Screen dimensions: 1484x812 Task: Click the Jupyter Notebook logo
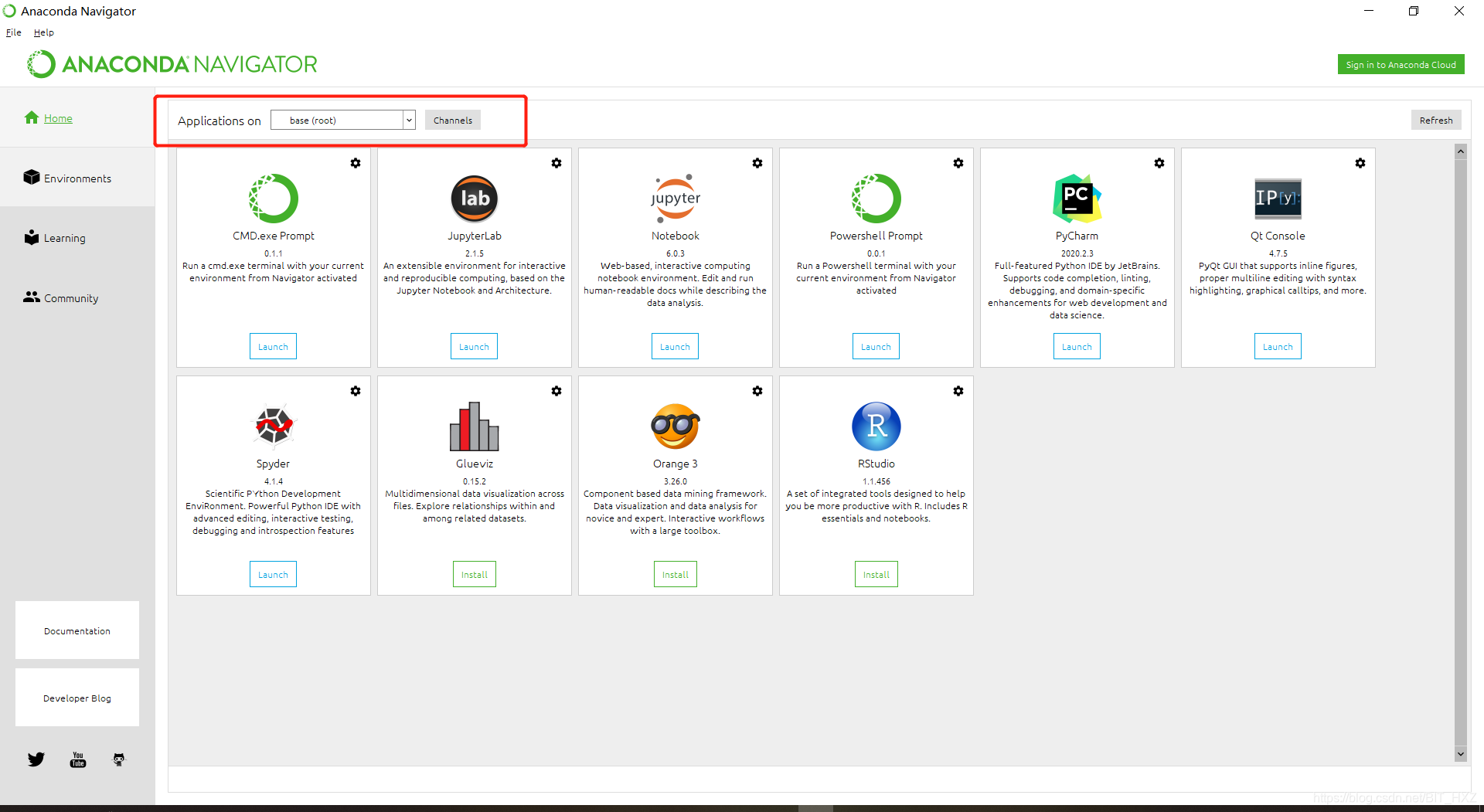676,199
